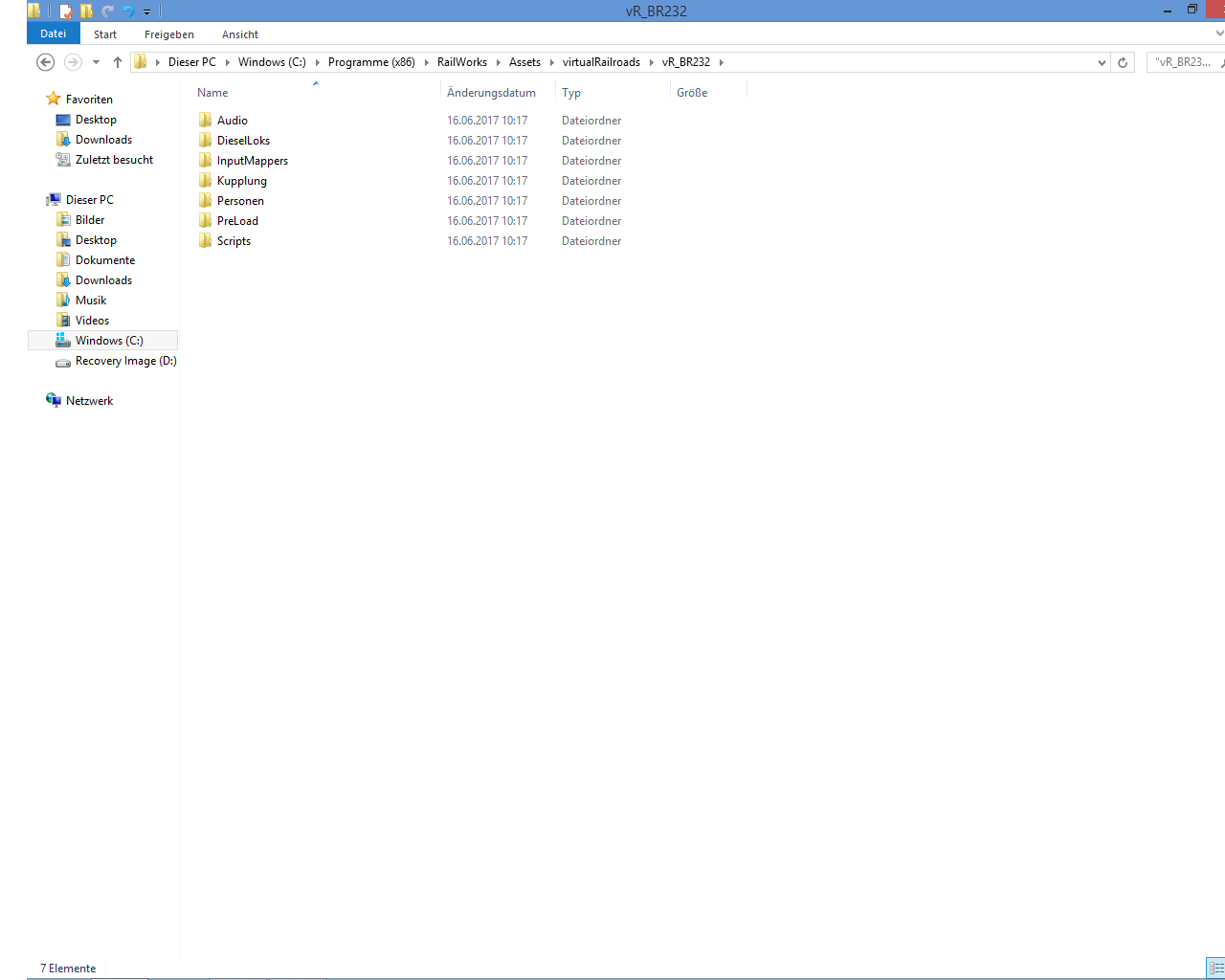Go back with the Back arrow button
The width and height of the screenshot is (1225, 980).
pos(45,62)
